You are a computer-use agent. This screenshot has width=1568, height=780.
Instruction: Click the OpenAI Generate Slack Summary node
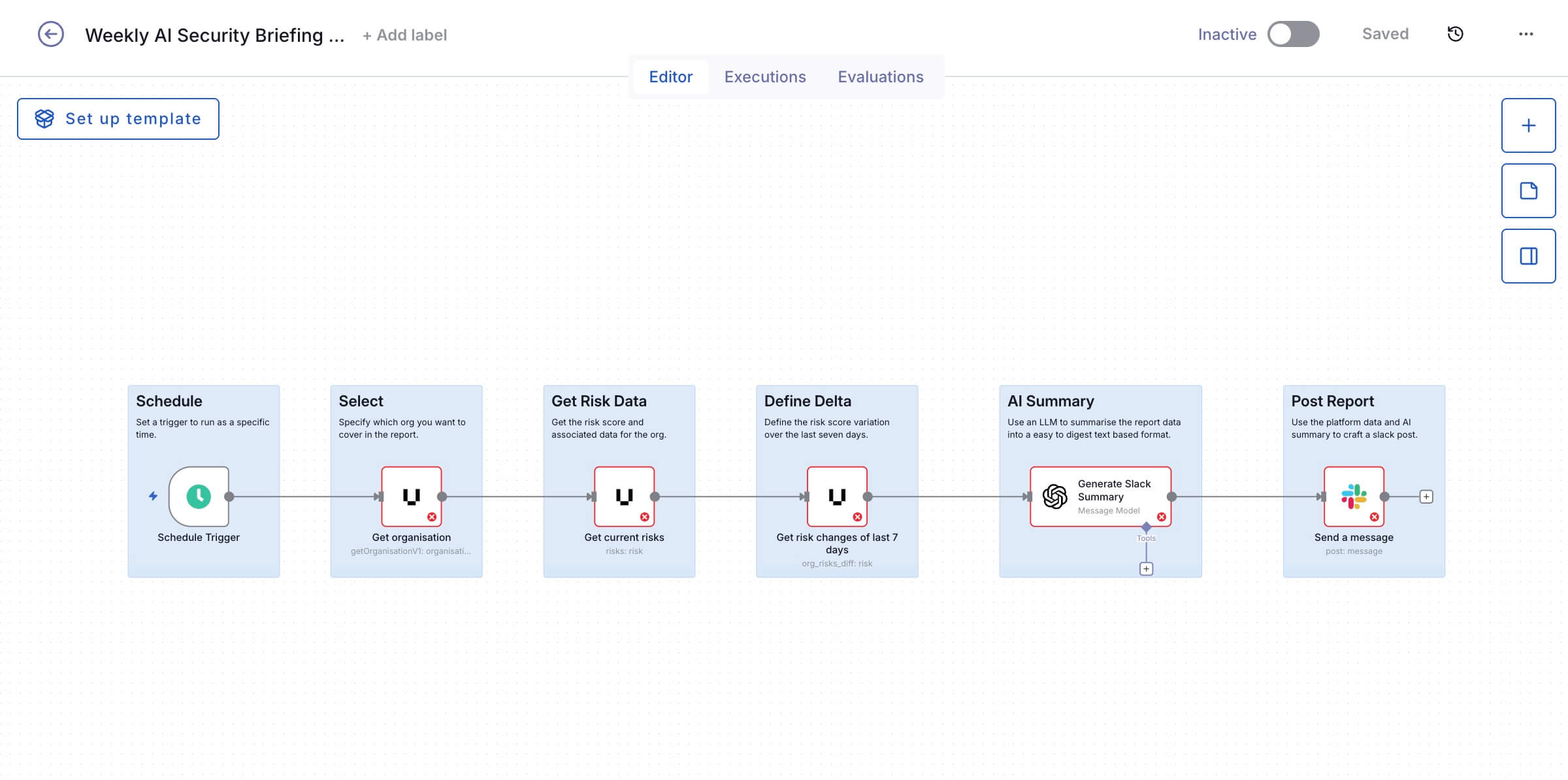(1100, 496)
